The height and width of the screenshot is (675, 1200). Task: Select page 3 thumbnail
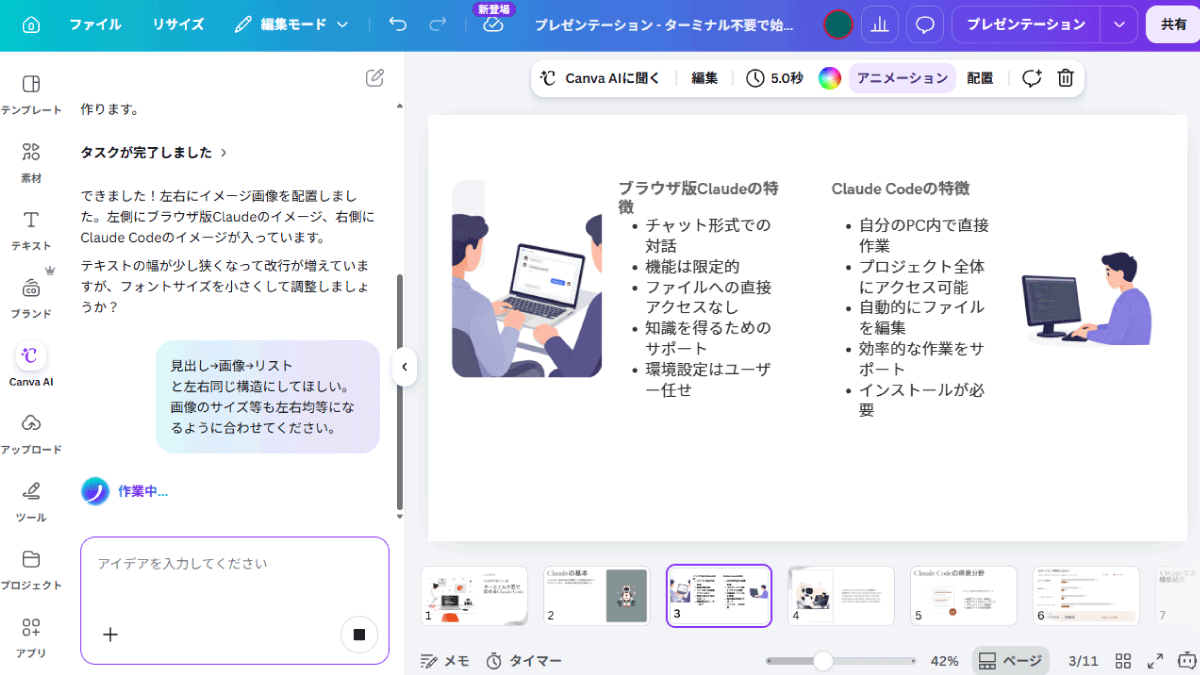[x=719, y=596]
